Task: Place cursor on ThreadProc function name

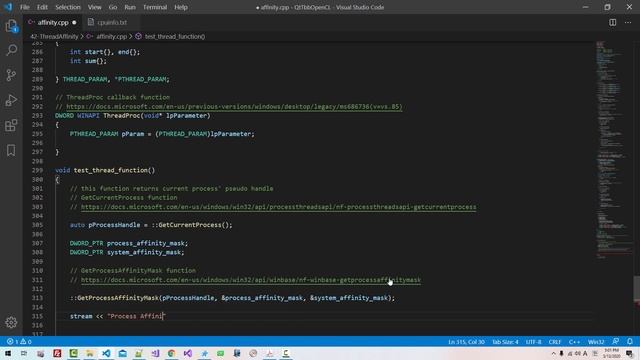Action: [121, 116]
